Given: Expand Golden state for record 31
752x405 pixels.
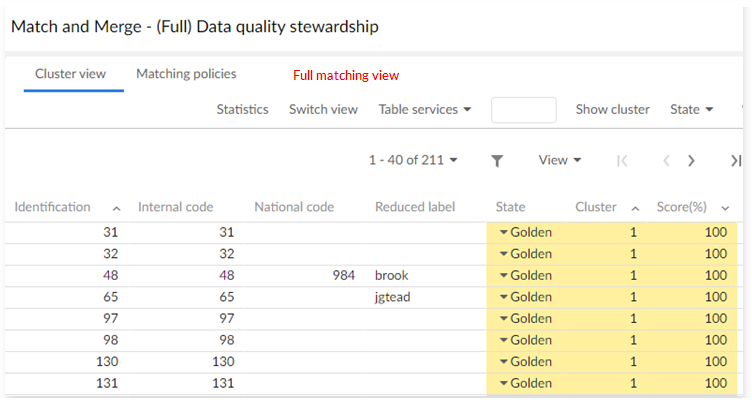Looking at the screenshot, I should click(504, 232).
